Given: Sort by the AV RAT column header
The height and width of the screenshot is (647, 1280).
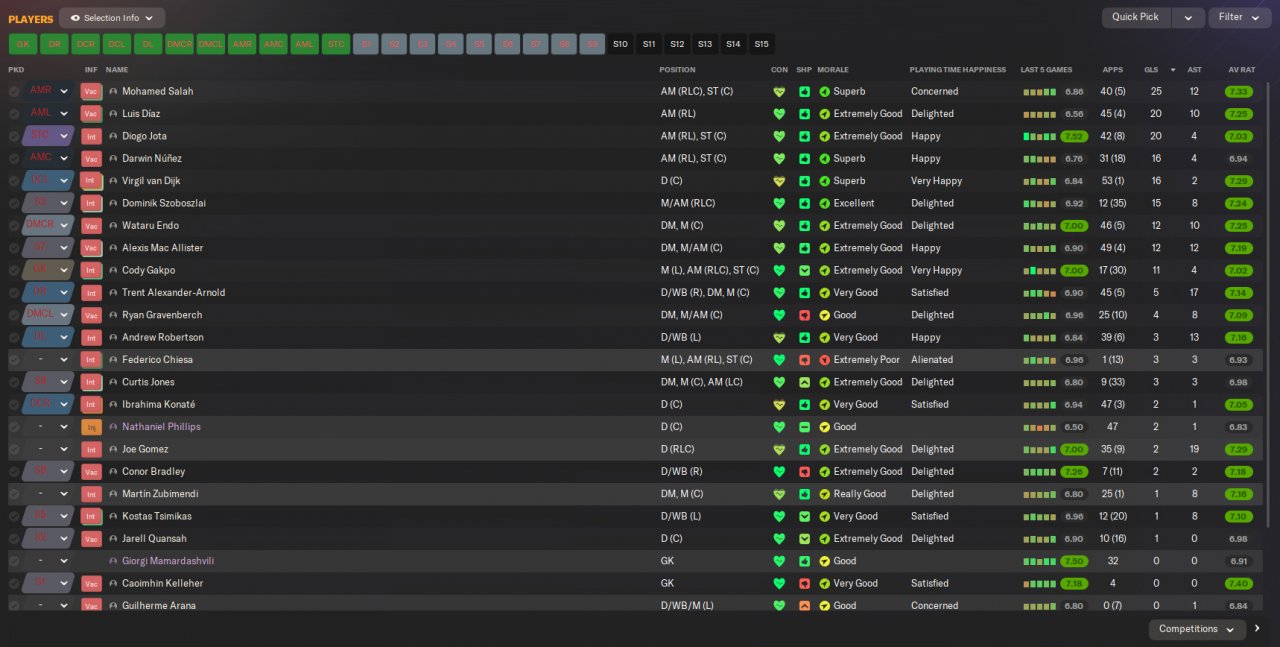Looking at the screenshot, I should [x=1241, y=70].
